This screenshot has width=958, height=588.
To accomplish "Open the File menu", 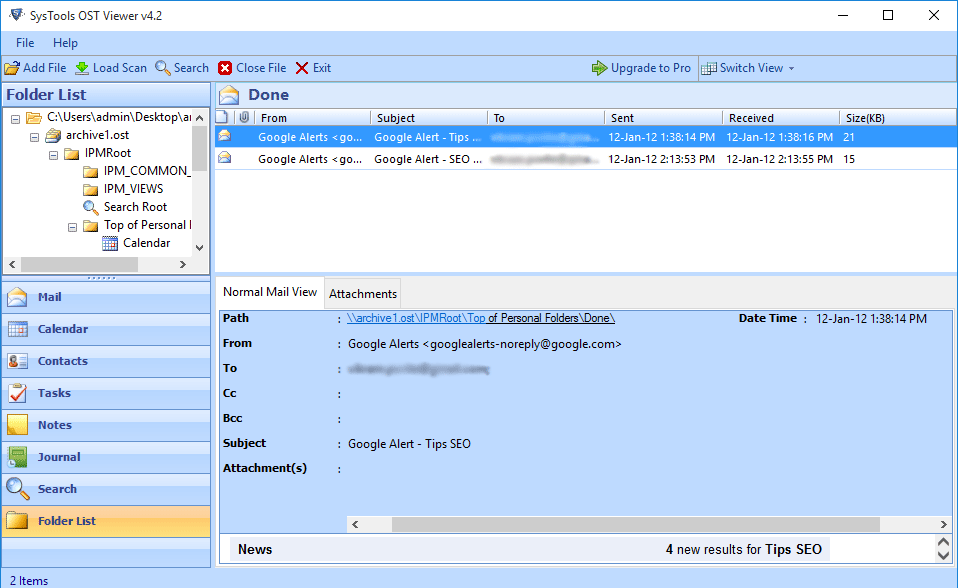I will click(x=24, y=43).
